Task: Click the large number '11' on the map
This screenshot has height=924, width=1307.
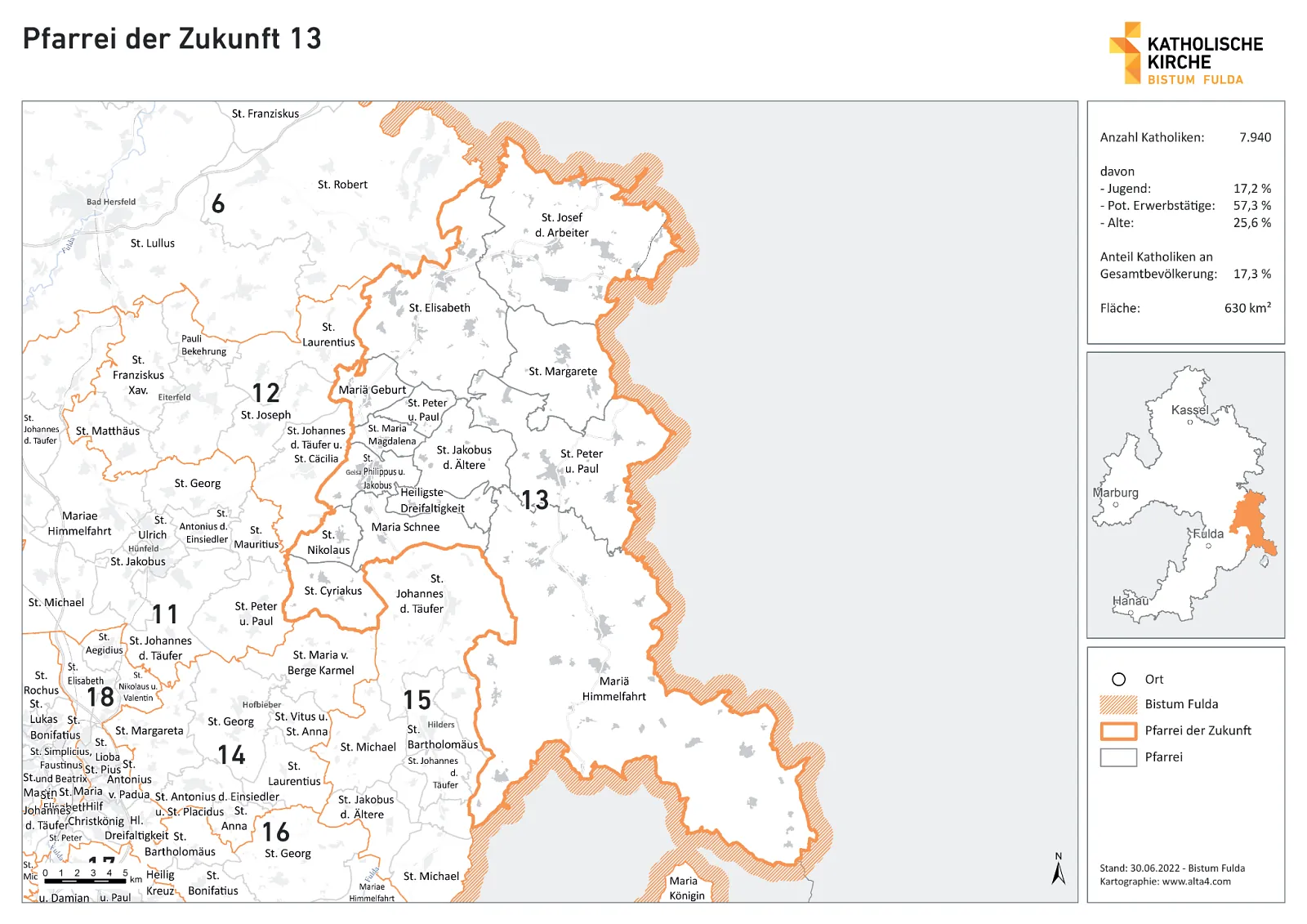Action: pyautogui.click(x=165, y=614)
